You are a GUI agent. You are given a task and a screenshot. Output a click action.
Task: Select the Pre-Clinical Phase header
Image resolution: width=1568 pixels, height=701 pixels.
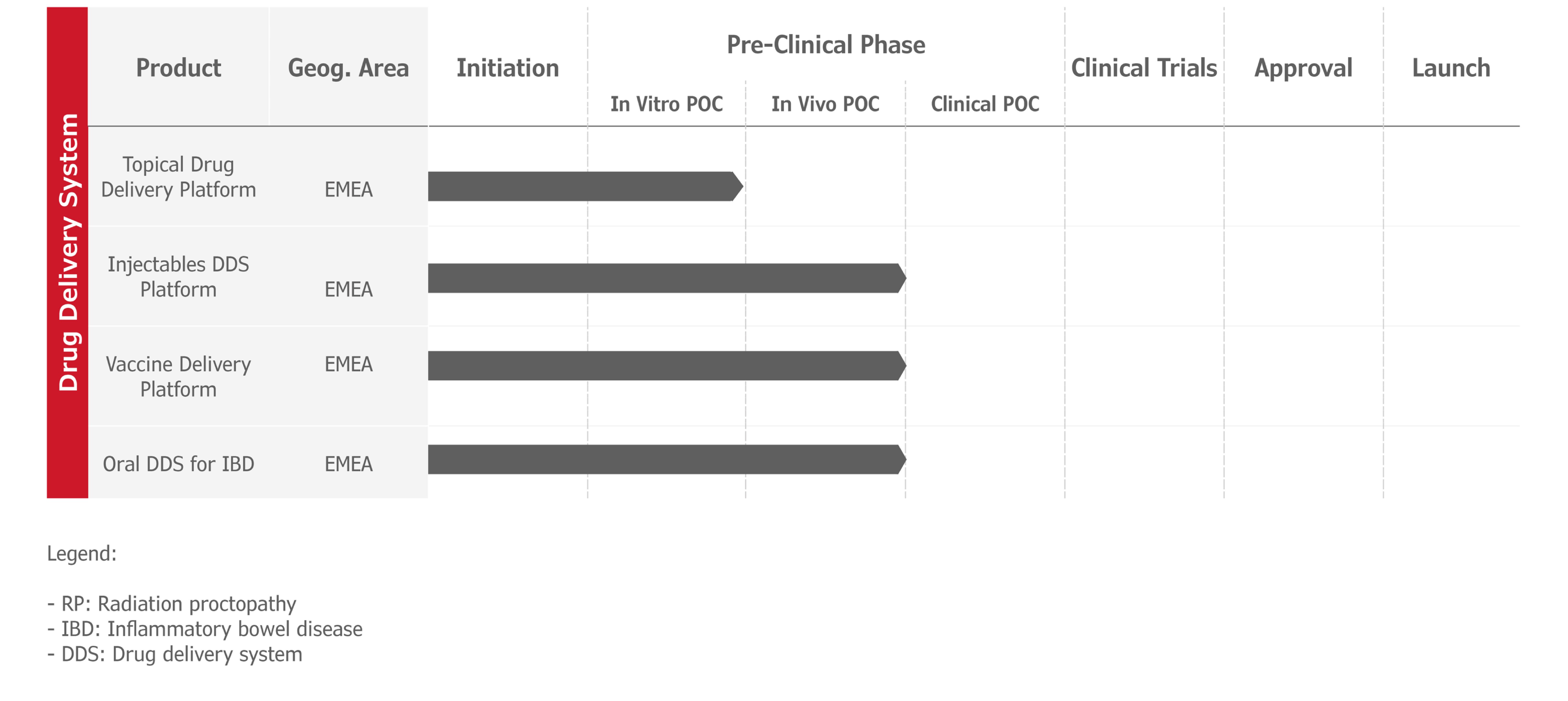(x=826, y=44)
